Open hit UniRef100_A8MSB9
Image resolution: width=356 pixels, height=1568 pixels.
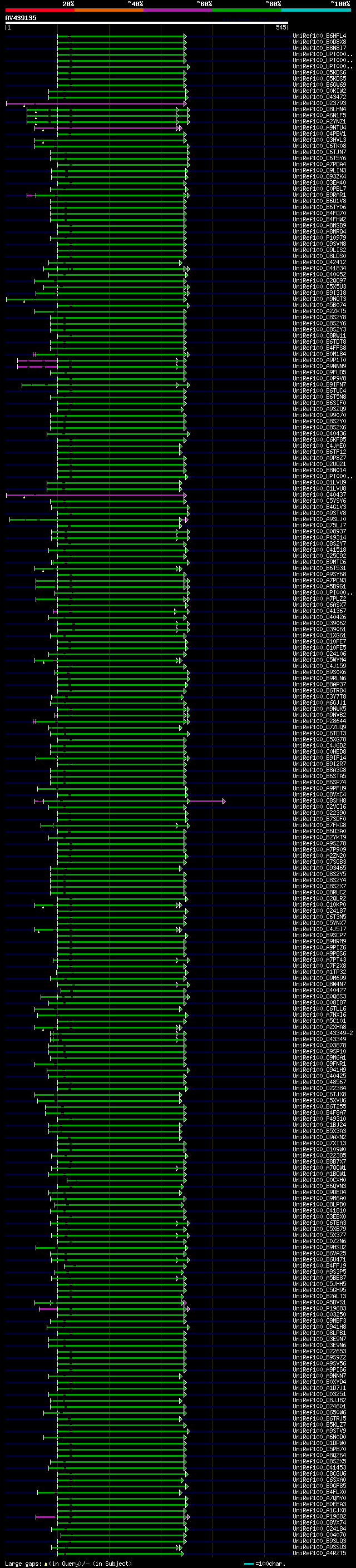point(319,226)
